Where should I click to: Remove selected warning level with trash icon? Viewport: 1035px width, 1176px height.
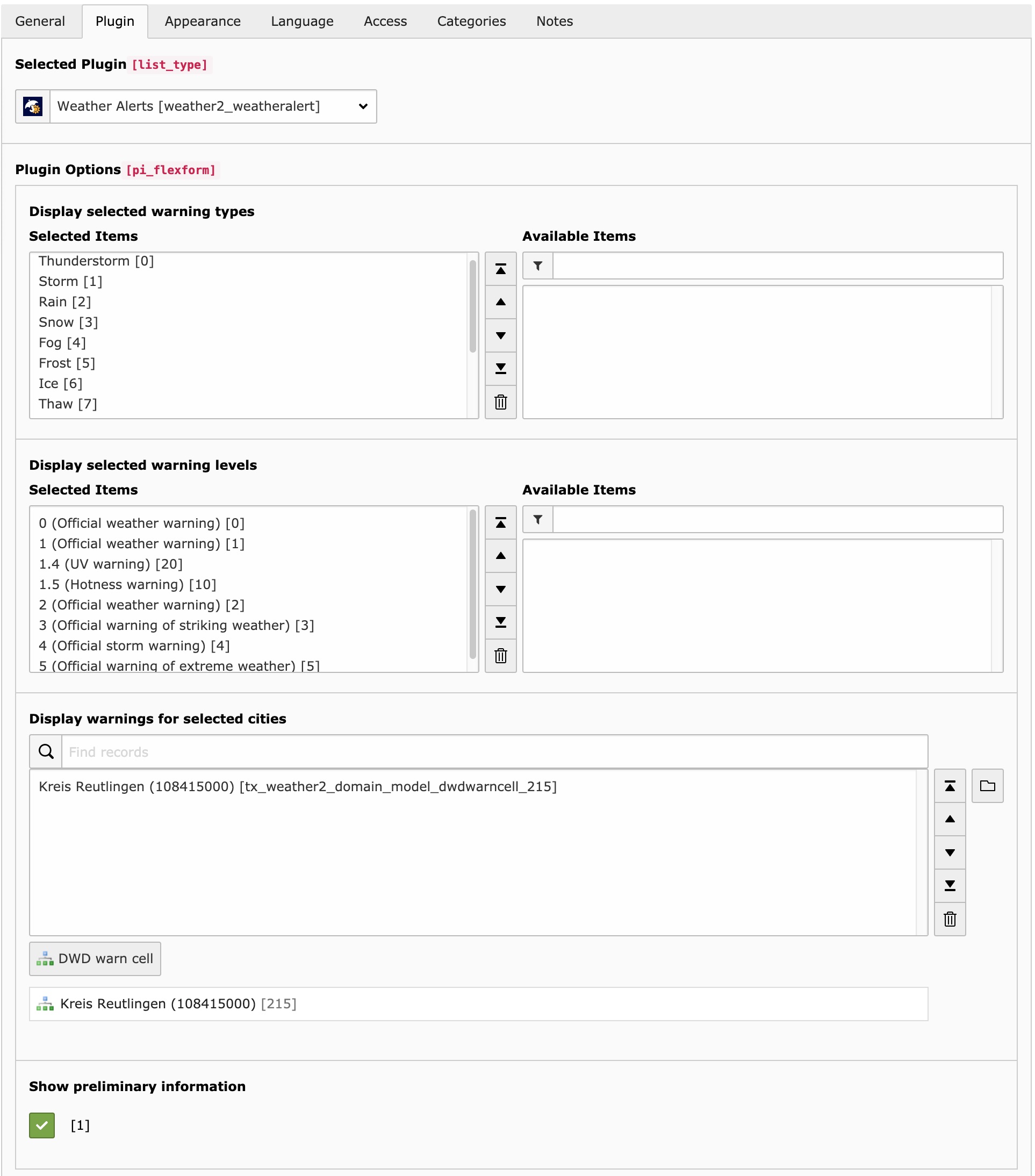500,656
